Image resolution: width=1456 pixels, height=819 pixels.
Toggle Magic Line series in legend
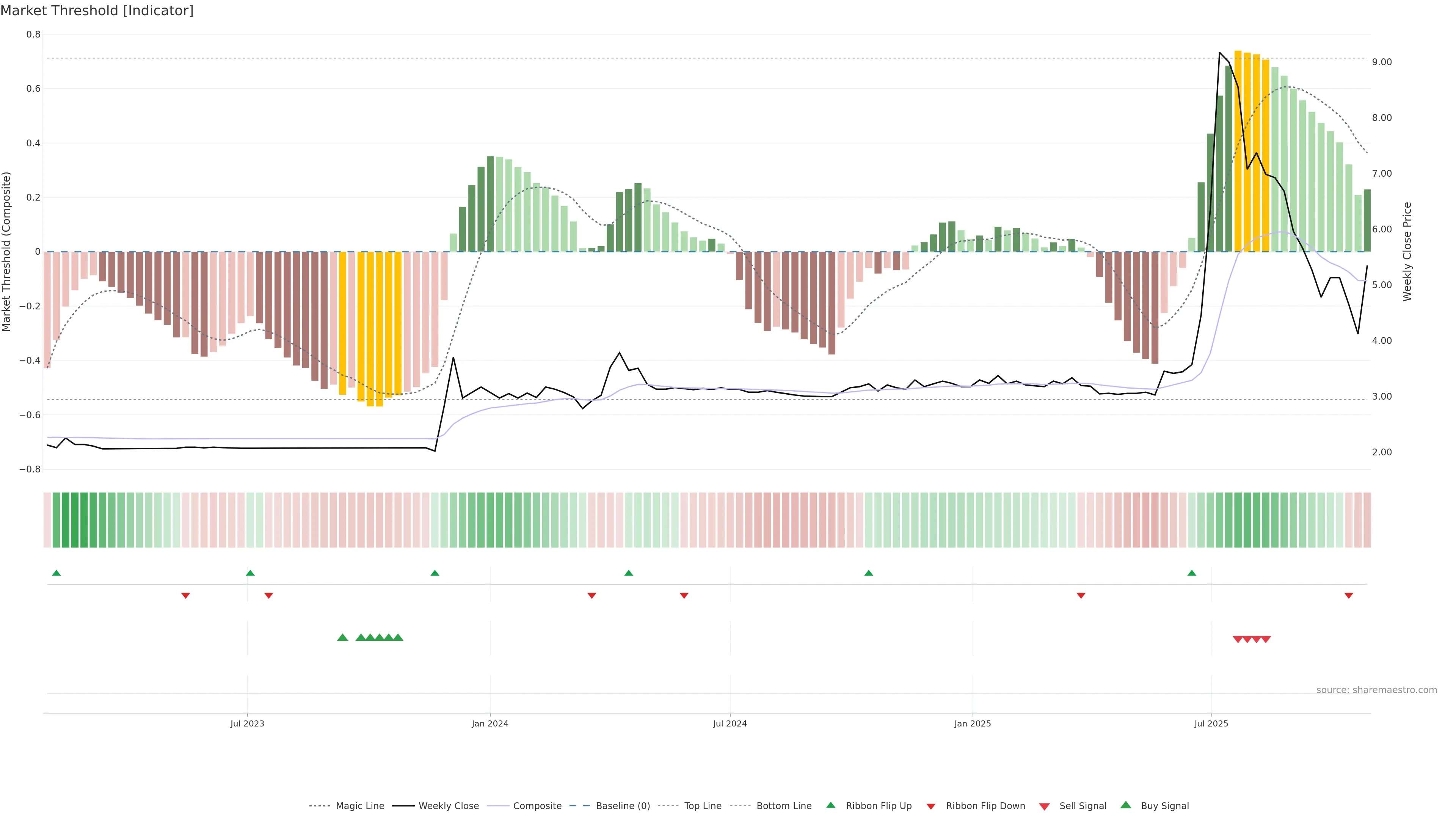tap(359, 806)
